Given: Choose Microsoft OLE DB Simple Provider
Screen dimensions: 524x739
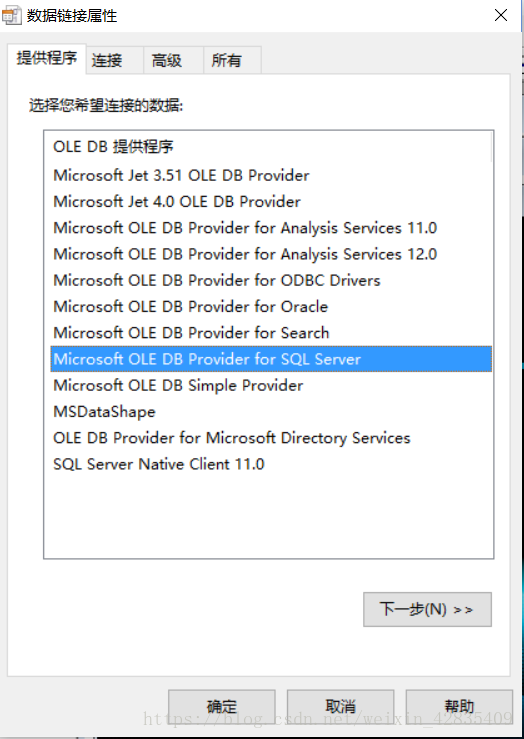Looking at the screenshot, I should point(271,386).
